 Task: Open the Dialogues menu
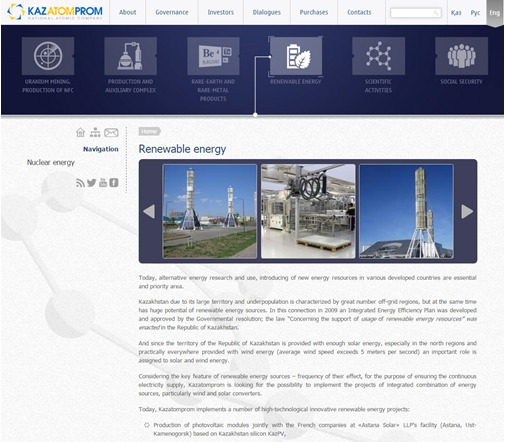click(x=267, y=12)
